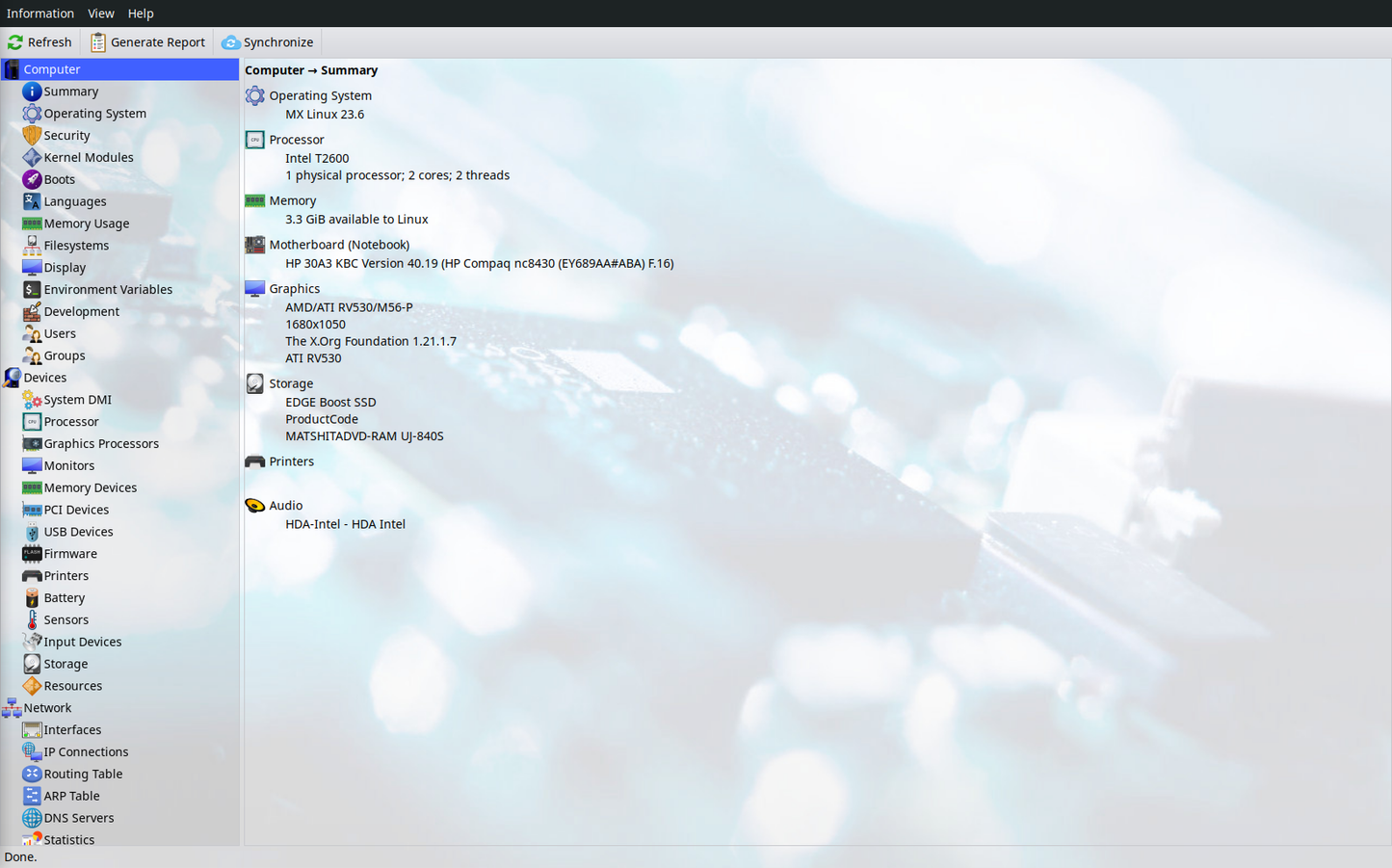1392x868 pixels.
Task: Open the Help menu
Action: pos(141,13)
